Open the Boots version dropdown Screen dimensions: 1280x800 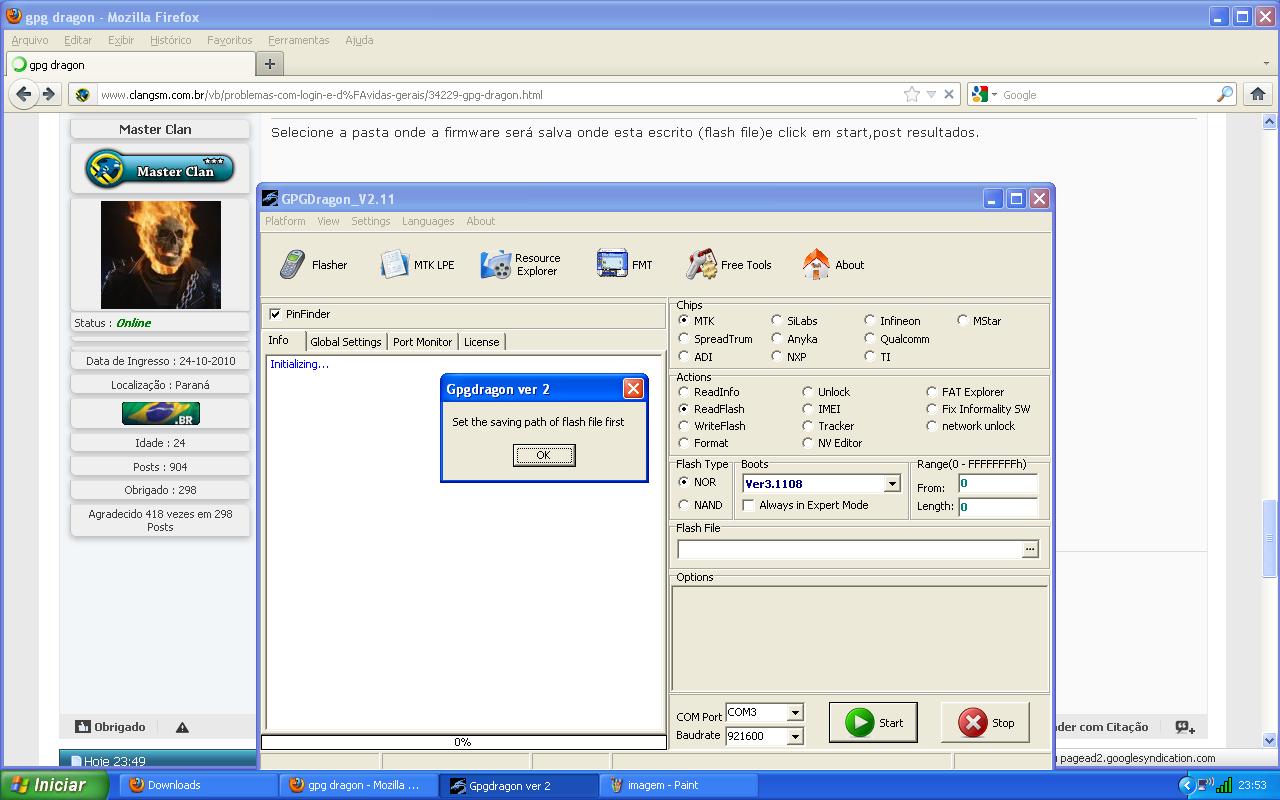[x=892, y=484]
